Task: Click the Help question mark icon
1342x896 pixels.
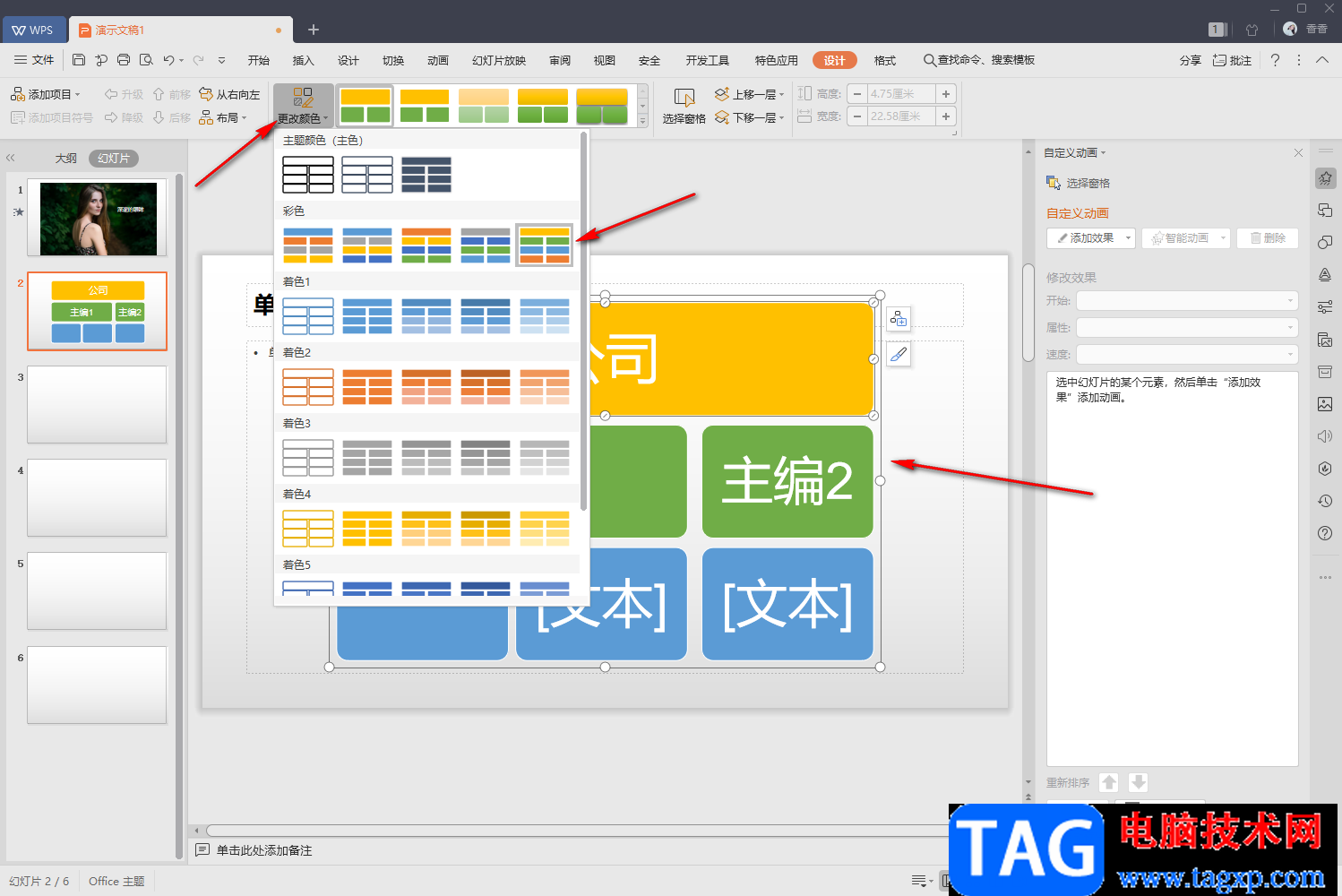Action: (1275, 60)
